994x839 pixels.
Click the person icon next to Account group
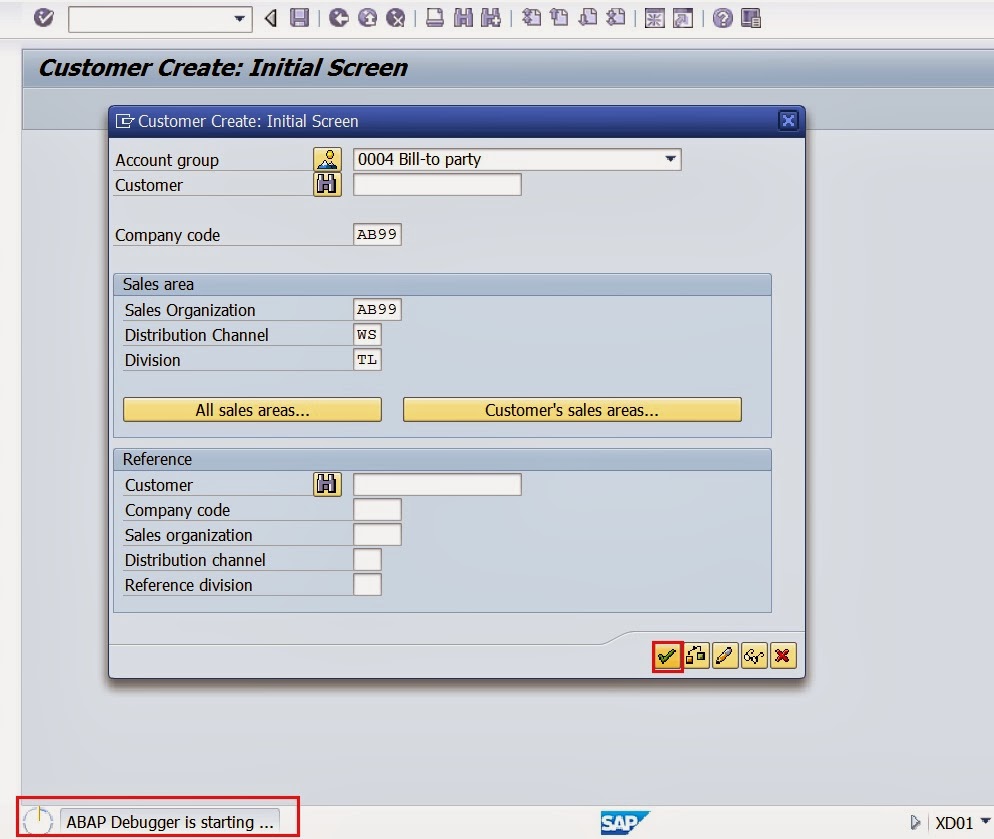click(327, 158)
